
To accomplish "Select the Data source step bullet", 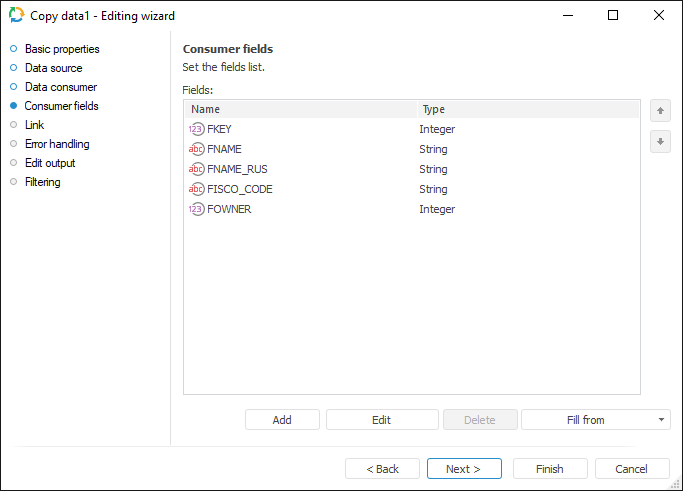I will (x=14, y=67).
